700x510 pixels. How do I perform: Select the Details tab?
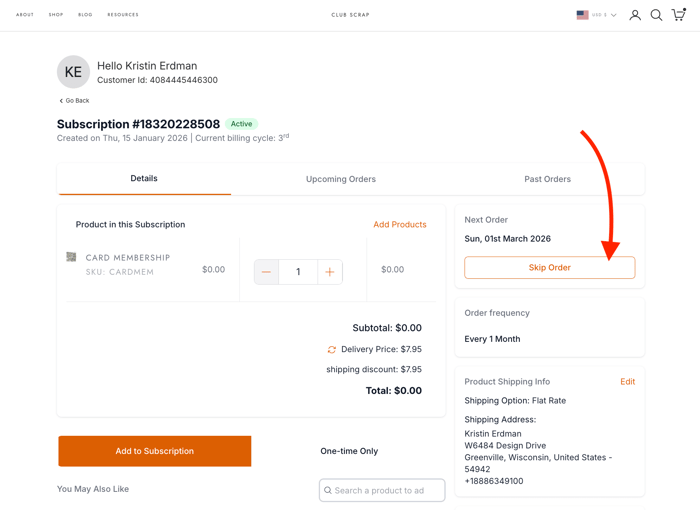pyautogui.click(x=144, y=179)
